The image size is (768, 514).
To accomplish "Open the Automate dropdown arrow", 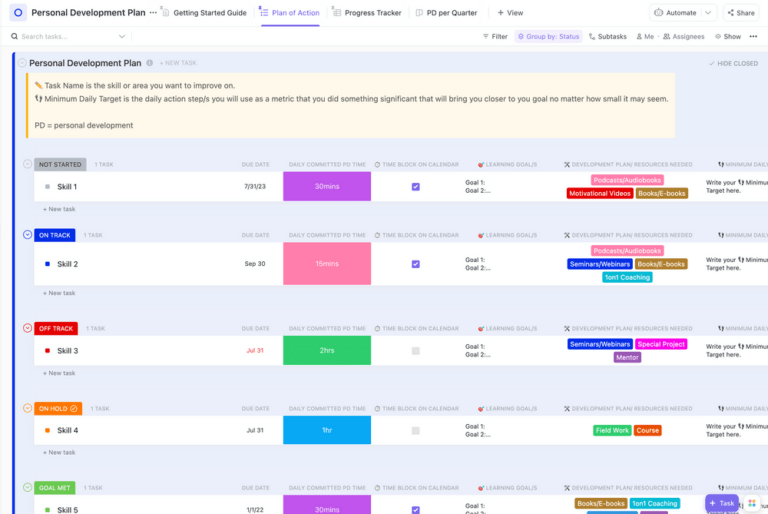I will pos(708,13).
